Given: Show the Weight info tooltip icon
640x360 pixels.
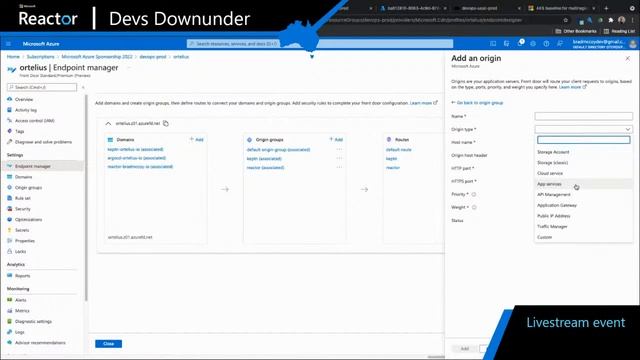Looking at the screenshot, I should (474, 207).
